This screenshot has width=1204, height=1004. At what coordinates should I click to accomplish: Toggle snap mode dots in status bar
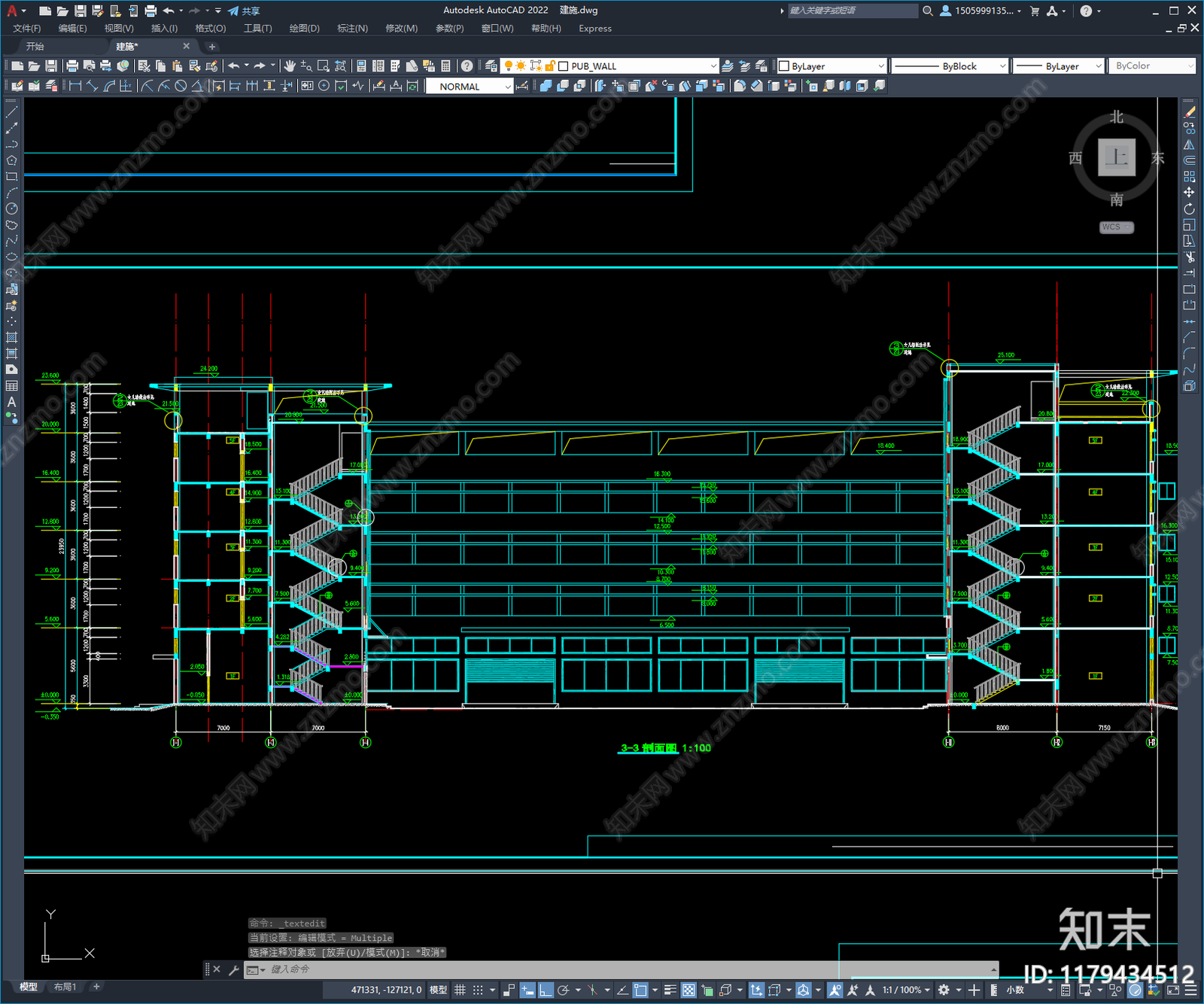coord(478,990)
